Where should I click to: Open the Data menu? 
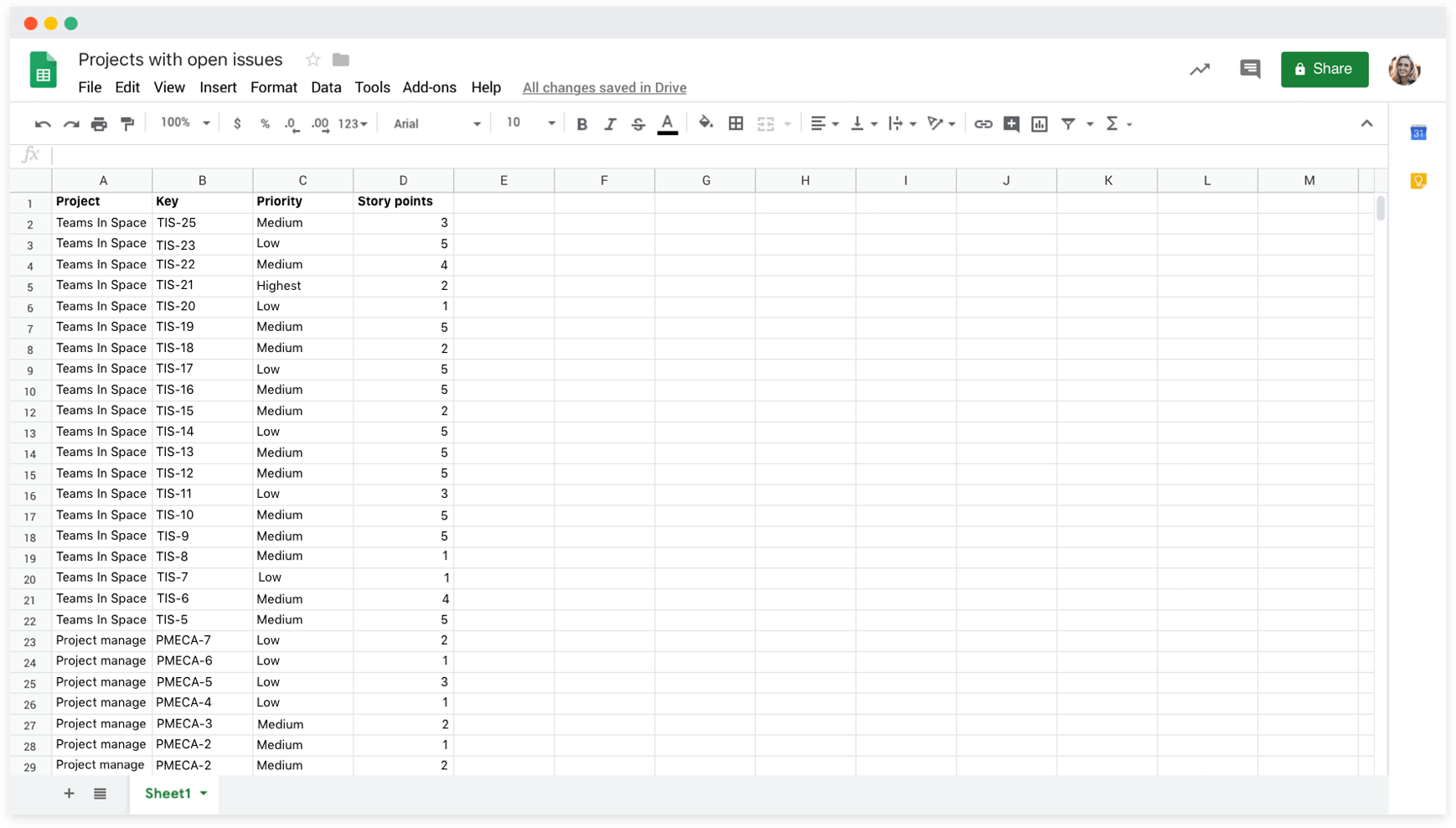pyautogui.click(x=326, y=87)
